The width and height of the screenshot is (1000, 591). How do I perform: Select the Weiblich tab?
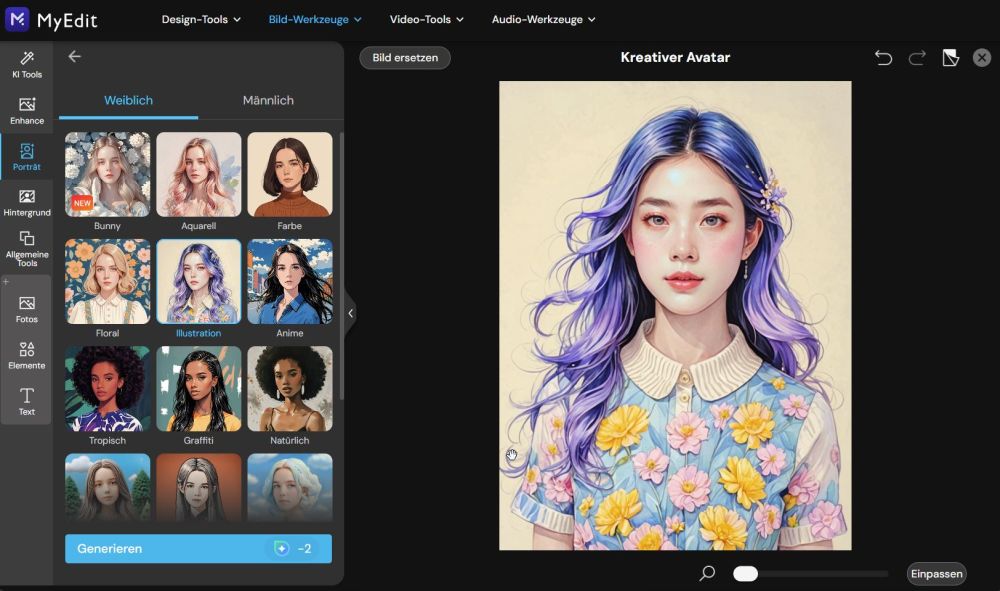pos(129,100)
